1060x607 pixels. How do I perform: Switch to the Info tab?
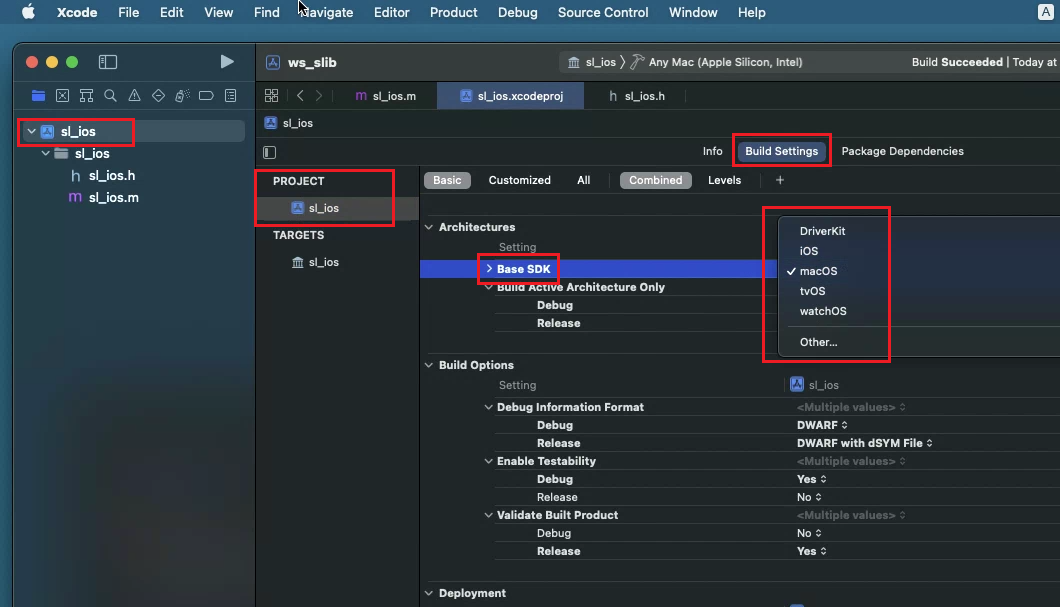[x=712, y=151]
